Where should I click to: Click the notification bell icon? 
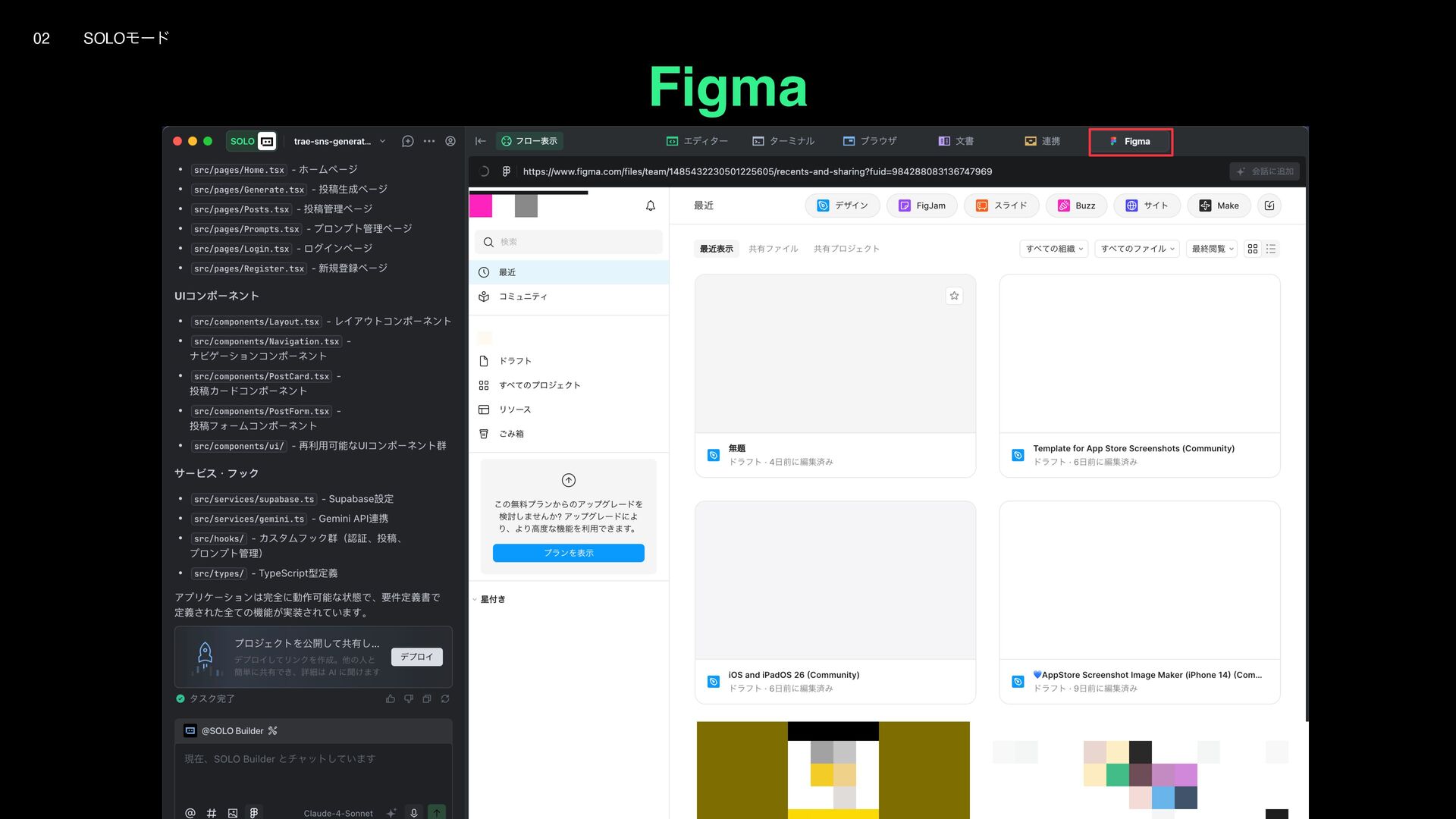tap(650, 206)
